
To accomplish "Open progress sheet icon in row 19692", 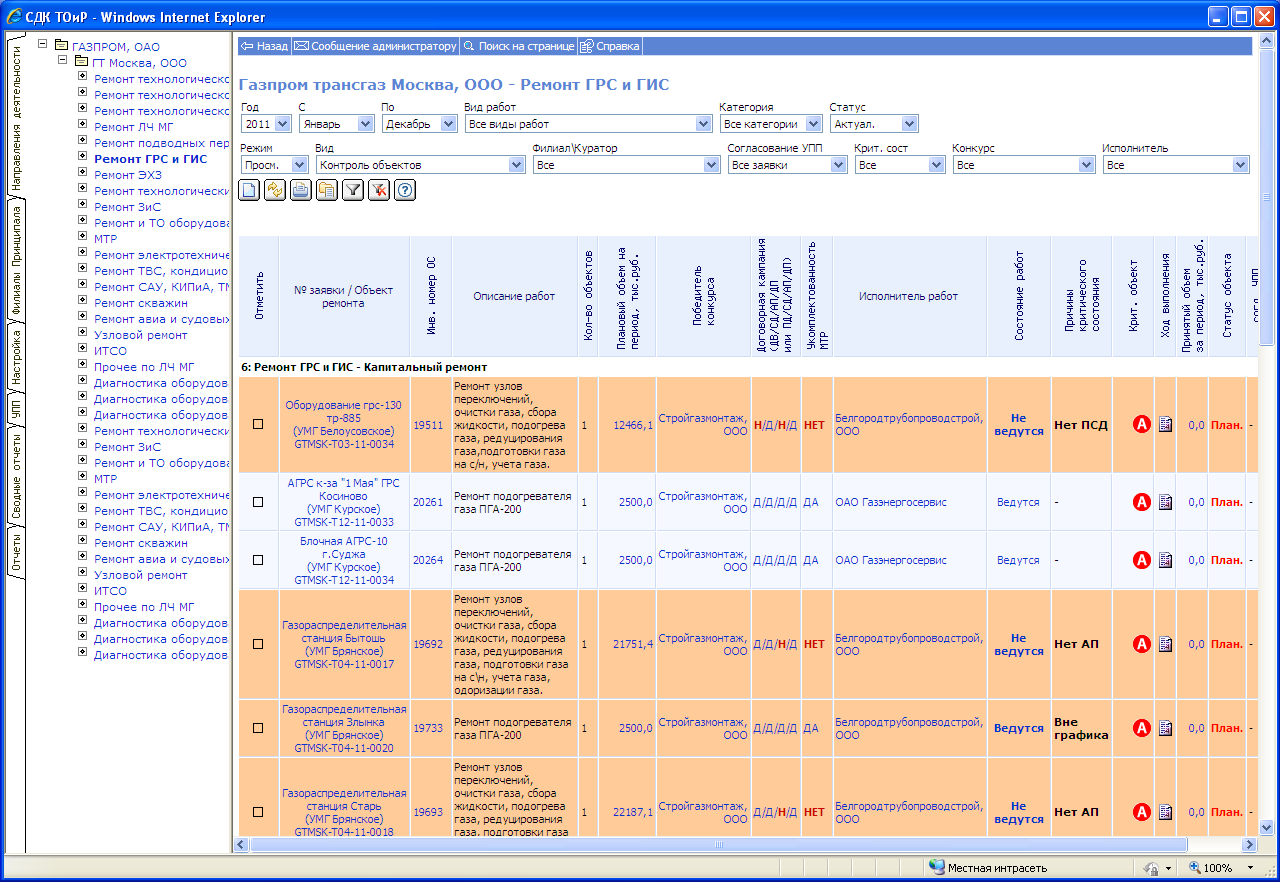I will coord(1165,644).
